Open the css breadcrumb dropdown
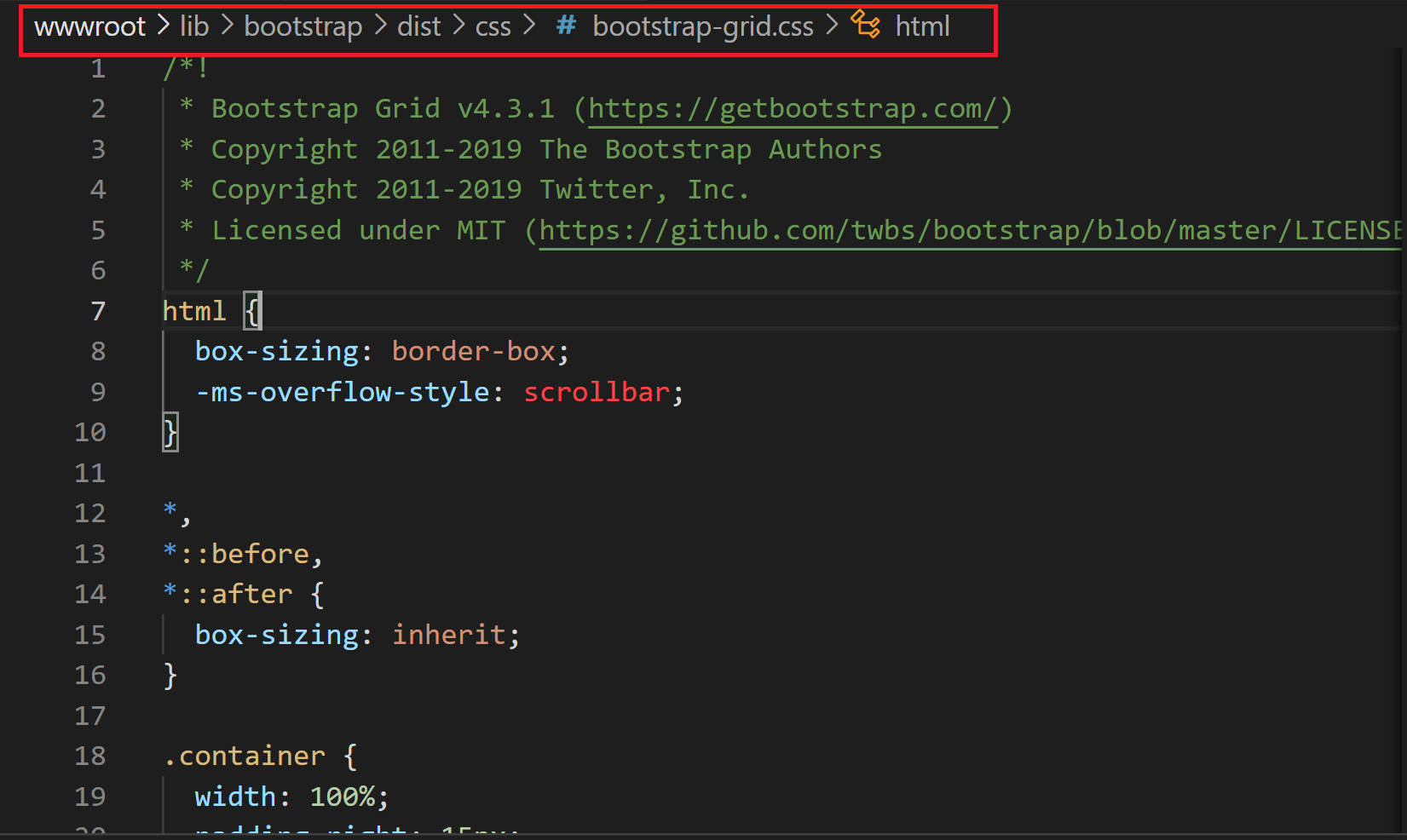Screen dimensions: 1407x840 [x=493, y=26]
